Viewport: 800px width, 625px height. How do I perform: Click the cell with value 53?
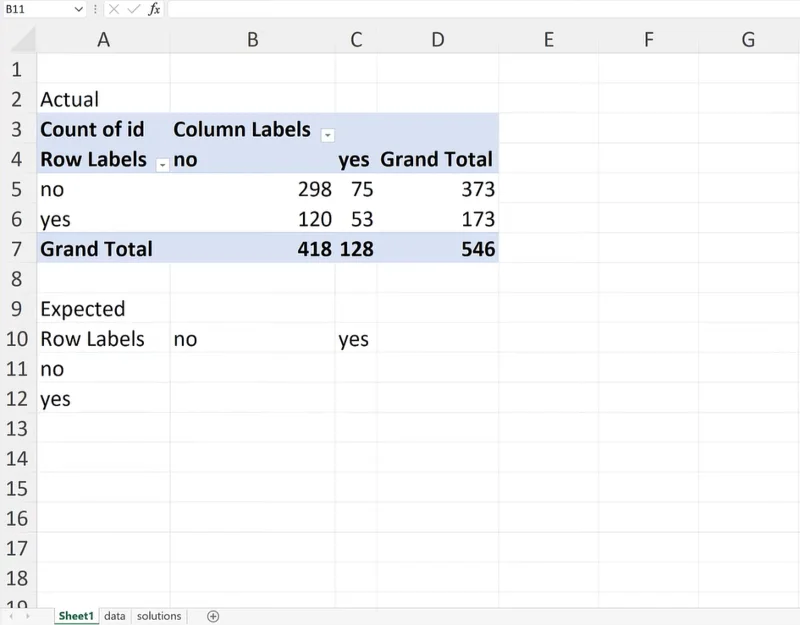[x=356, y=219]
